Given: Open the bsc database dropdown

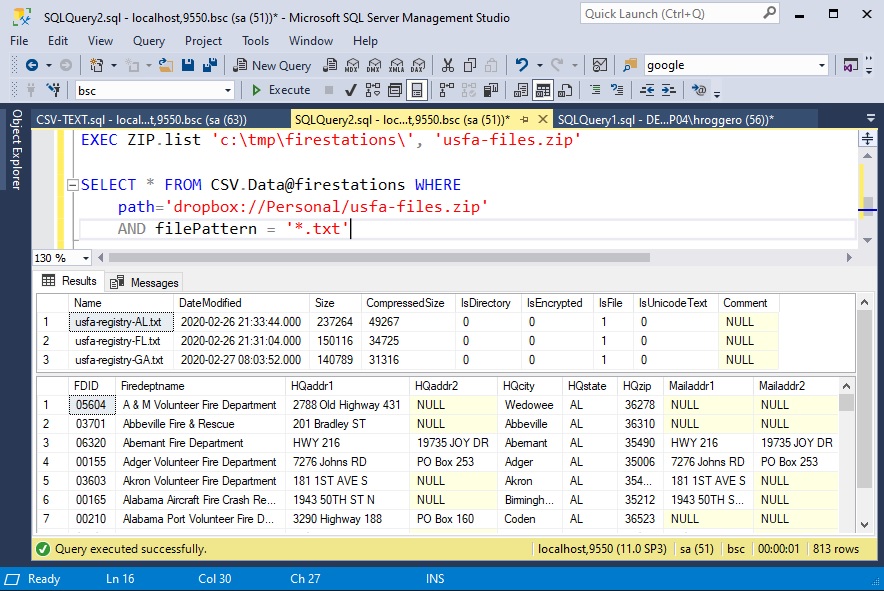Looking at the screenshot, I should pyautogui.click(x=228, y=90).
